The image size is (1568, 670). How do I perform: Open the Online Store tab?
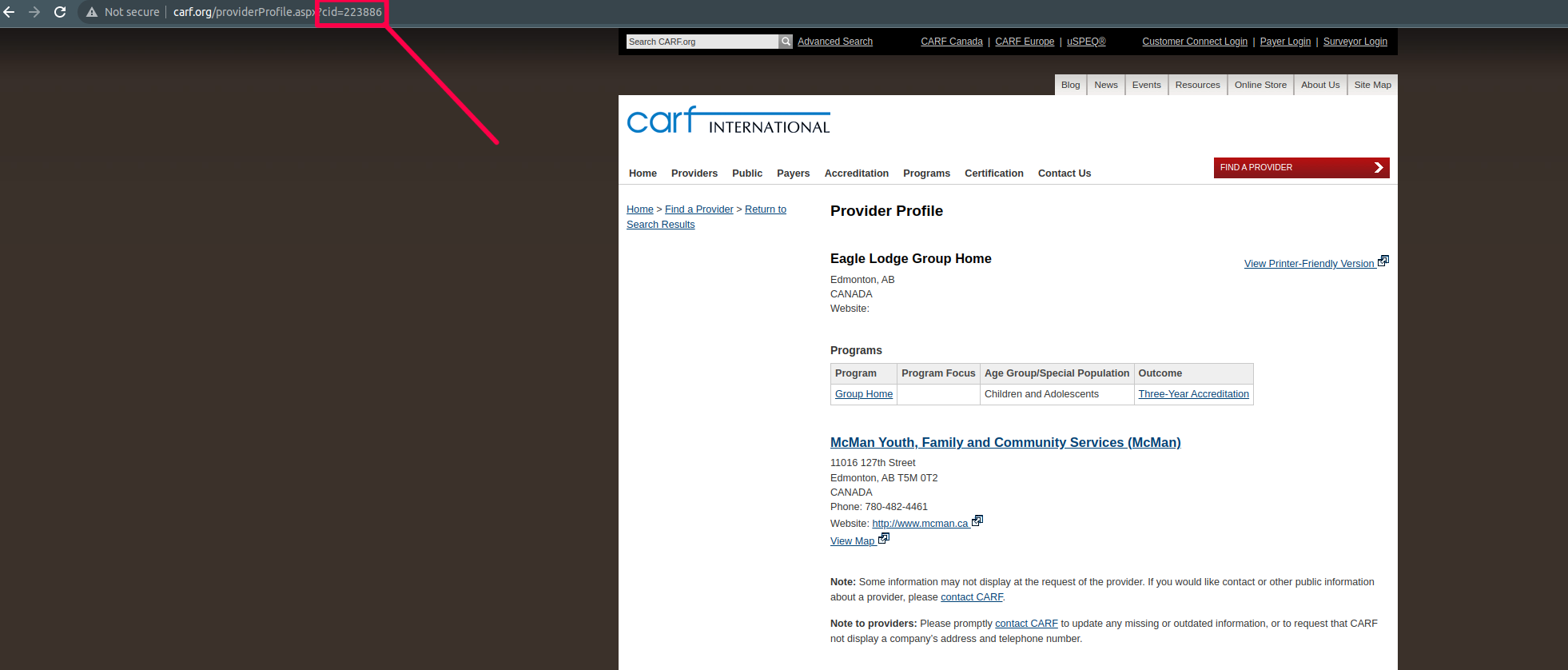[x=1260, y=85]
